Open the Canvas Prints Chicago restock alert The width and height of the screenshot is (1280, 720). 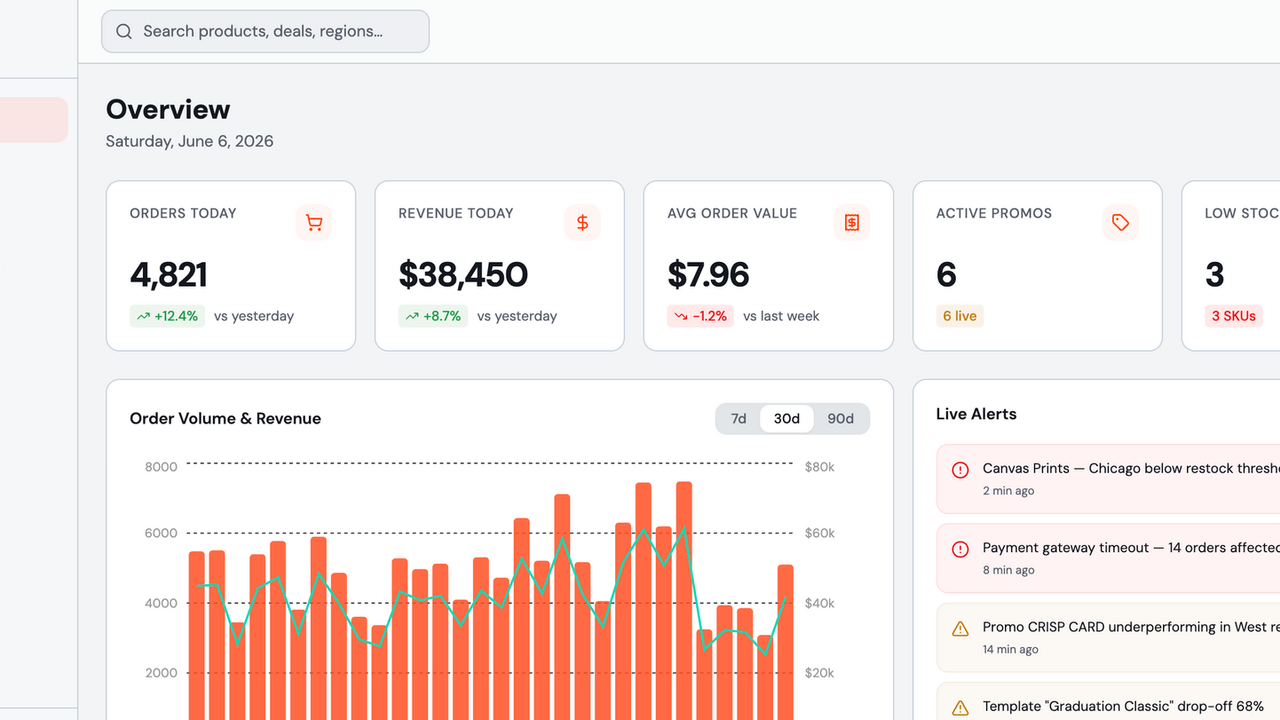click(x=1108, y=479)
